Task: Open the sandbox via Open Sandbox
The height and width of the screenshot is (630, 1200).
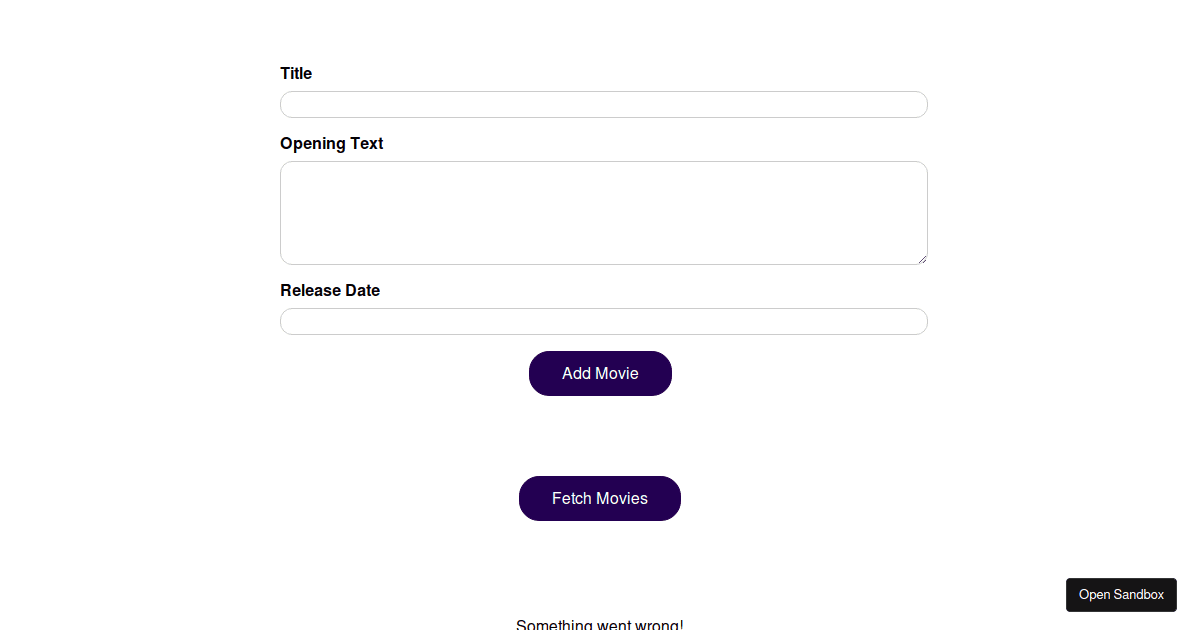Action: [x=1121, y=595]
